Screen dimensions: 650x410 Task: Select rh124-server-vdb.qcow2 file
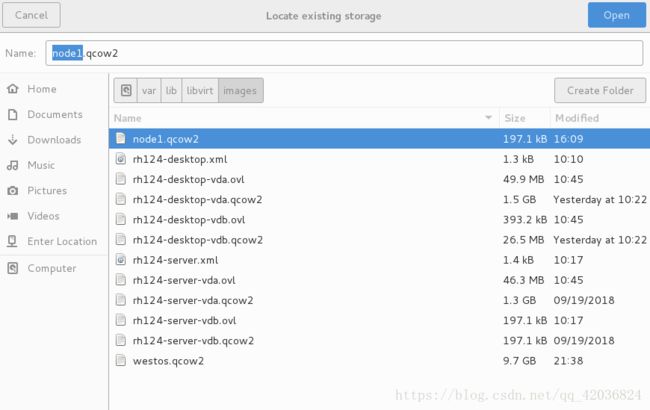pyautogui.click(x=379, y=341)
